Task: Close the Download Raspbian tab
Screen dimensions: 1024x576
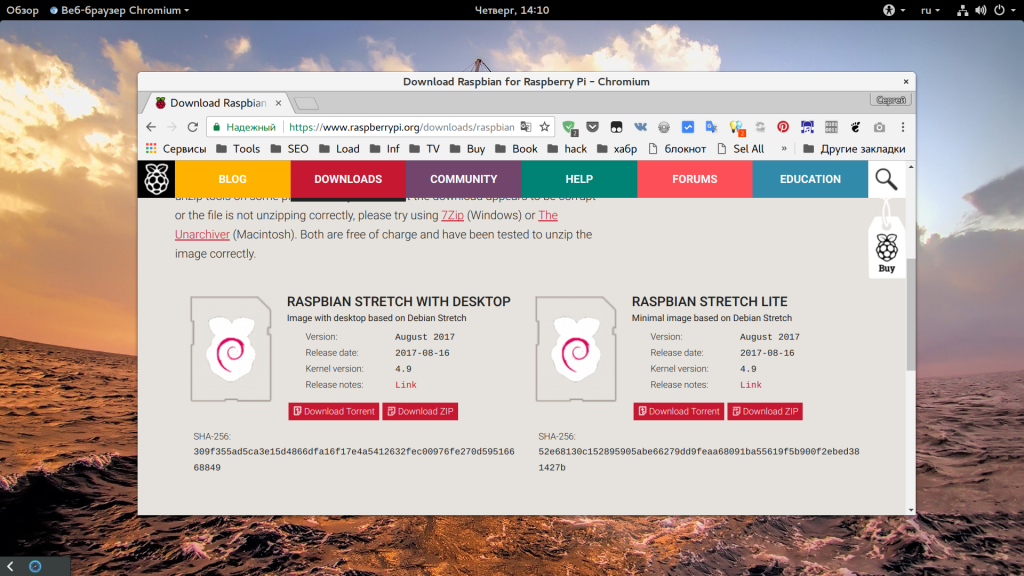Action: click(x=278, y=103)
